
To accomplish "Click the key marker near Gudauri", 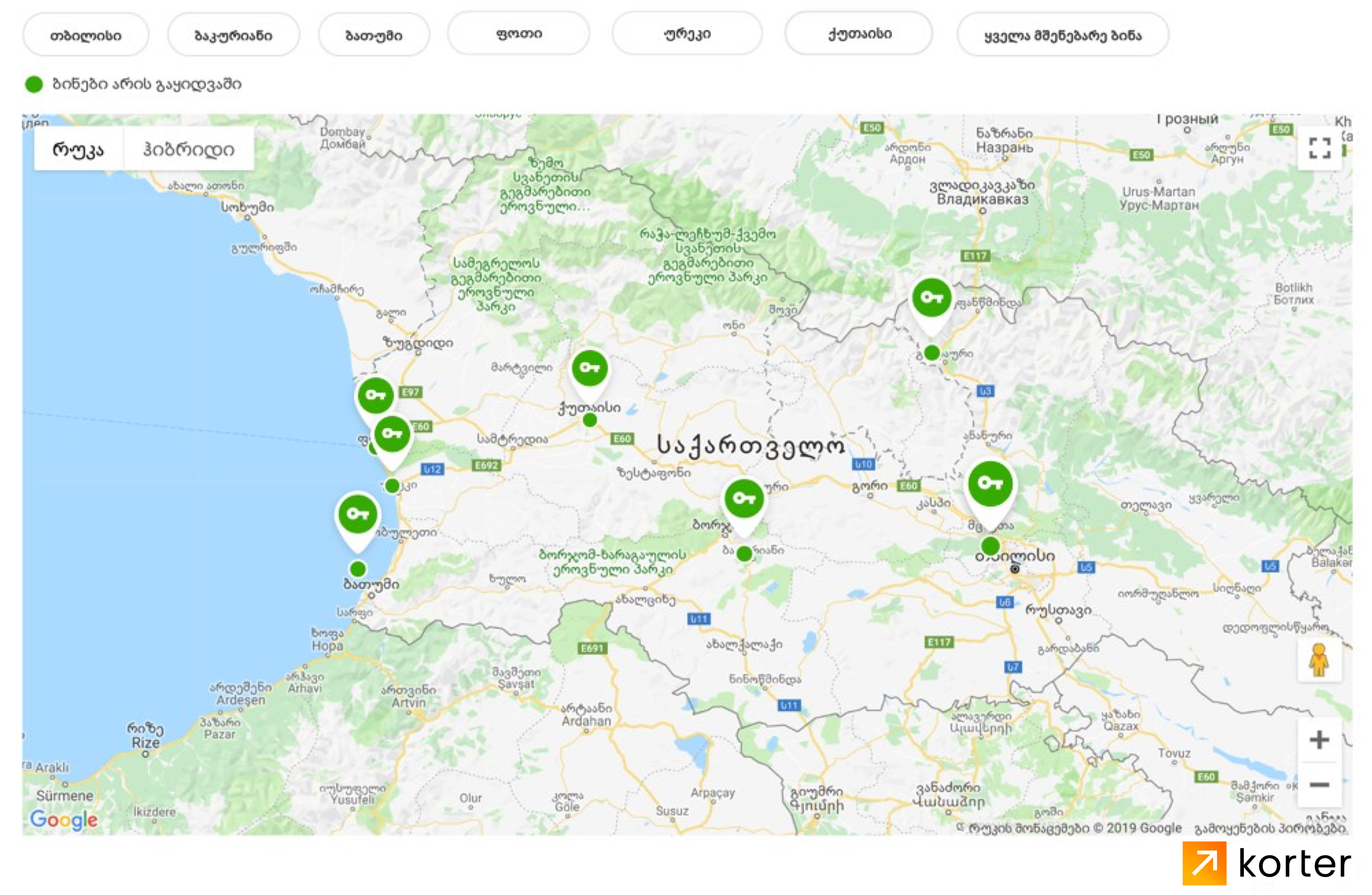I will click(931, 298).
